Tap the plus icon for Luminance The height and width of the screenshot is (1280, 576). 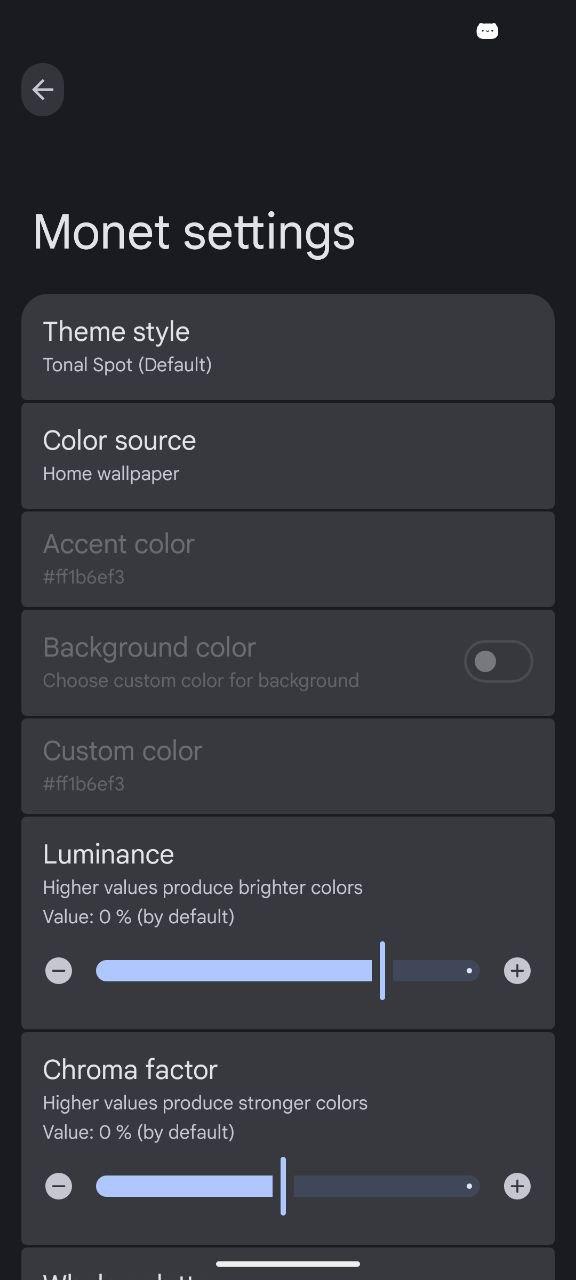point(517,970)
